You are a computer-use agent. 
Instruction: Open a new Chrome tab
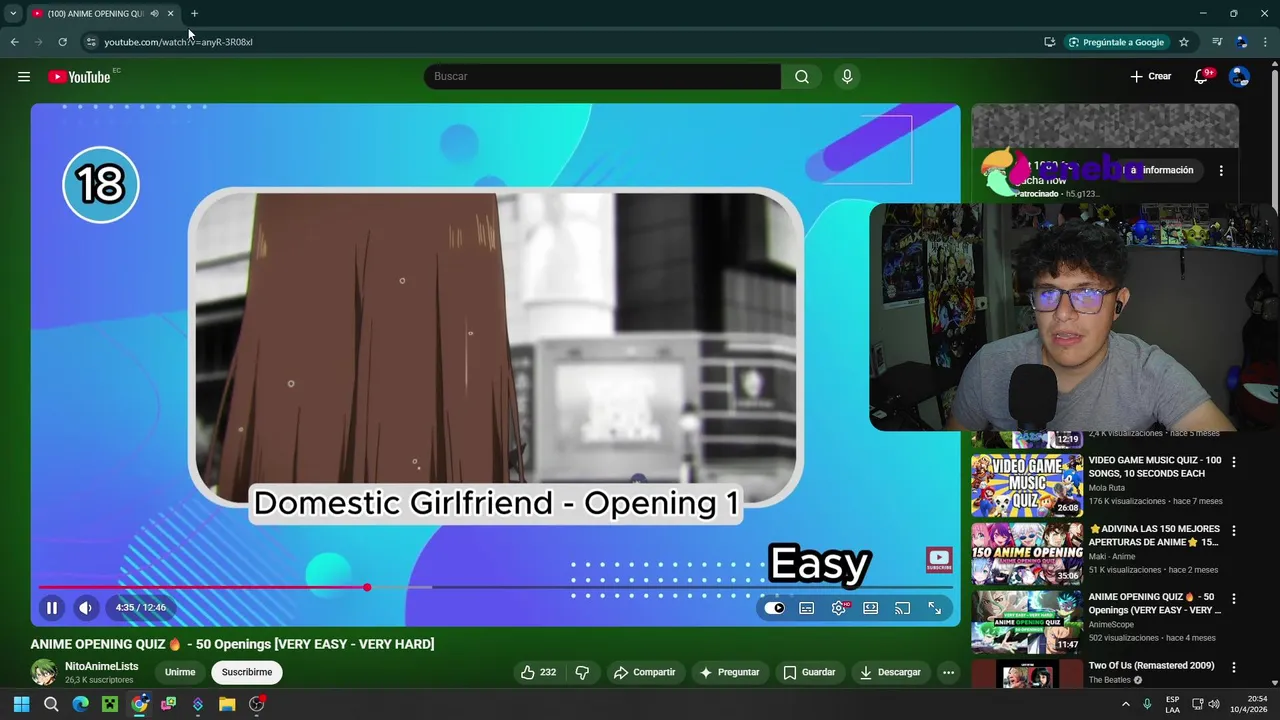tap(194, 14)
